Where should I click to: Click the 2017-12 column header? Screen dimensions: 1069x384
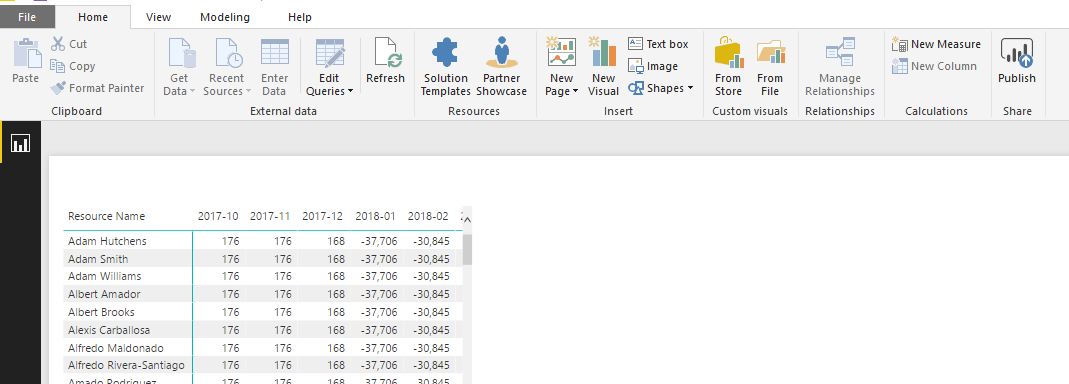pyautogui.click(x=322, y=216)
